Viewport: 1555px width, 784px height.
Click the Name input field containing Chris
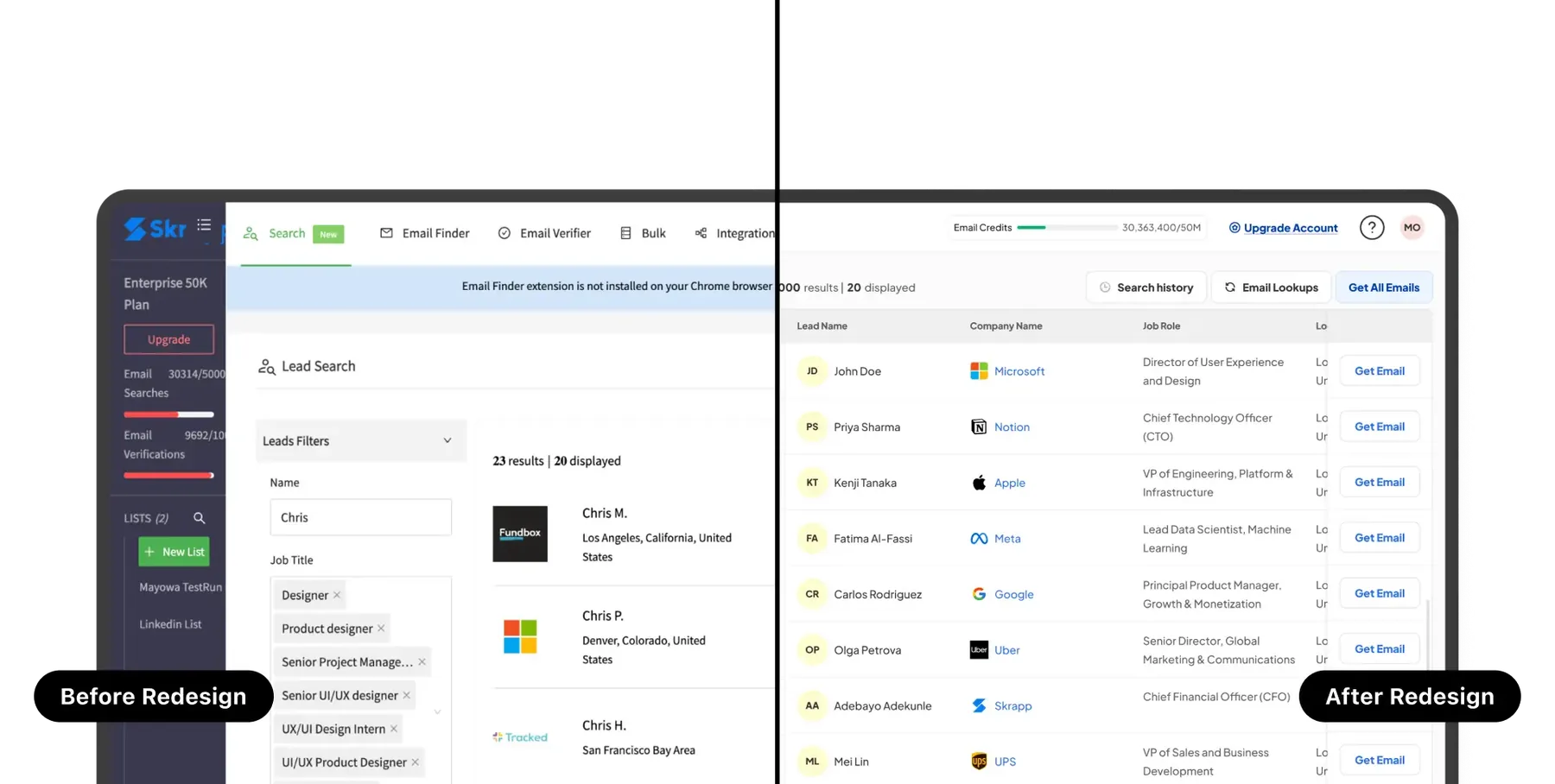[x=361, y=517]
